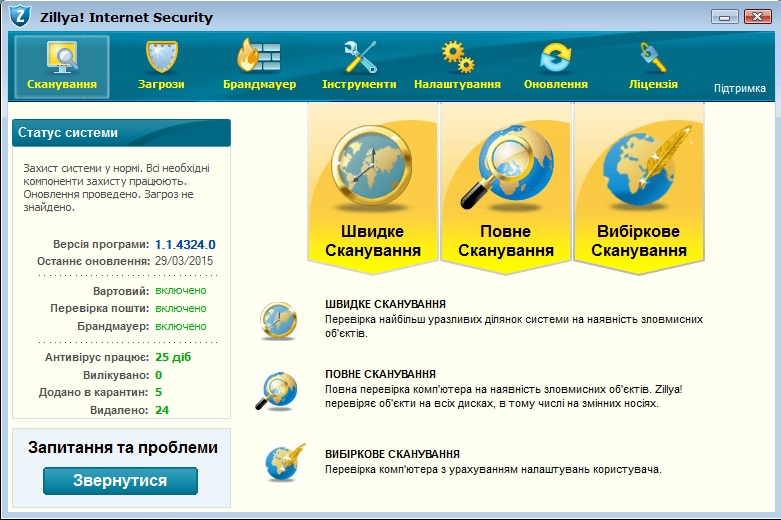This screenshot has height=520, width=781.
Task: Click the full scan magnifier globe icon in list
Action: [x=276, y=389]
